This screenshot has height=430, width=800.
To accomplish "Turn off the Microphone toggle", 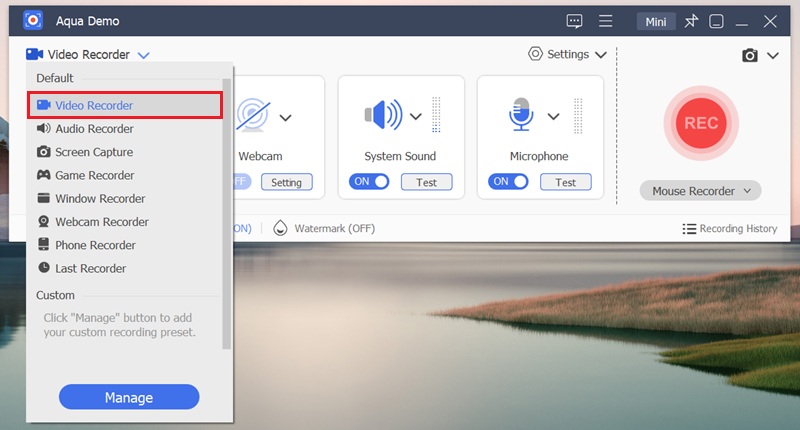I will [x=507, y=182].
